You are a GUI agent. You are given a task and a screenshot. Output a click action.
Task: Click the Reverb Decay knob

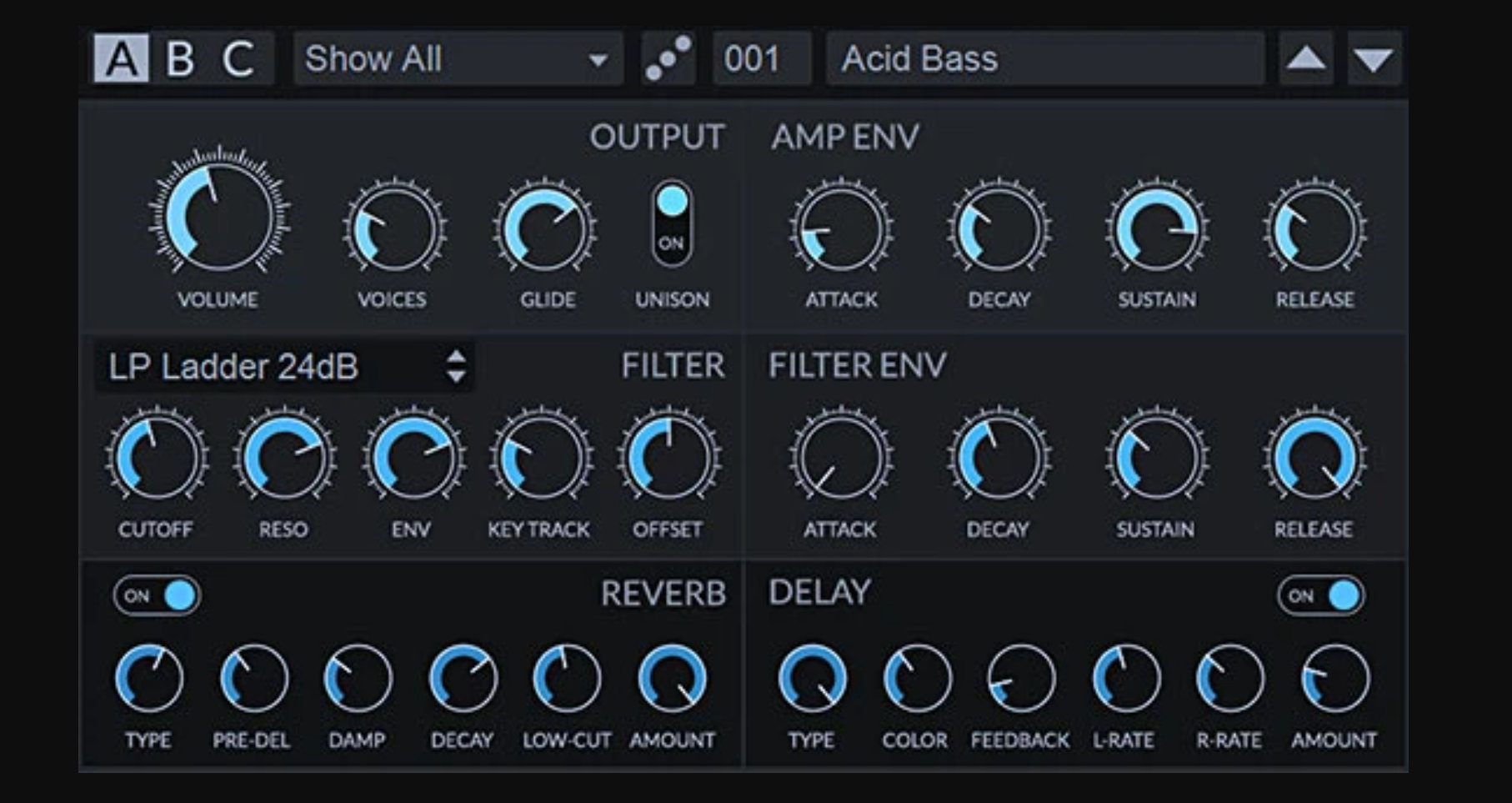pyautogui.click(x=463, y=678)
